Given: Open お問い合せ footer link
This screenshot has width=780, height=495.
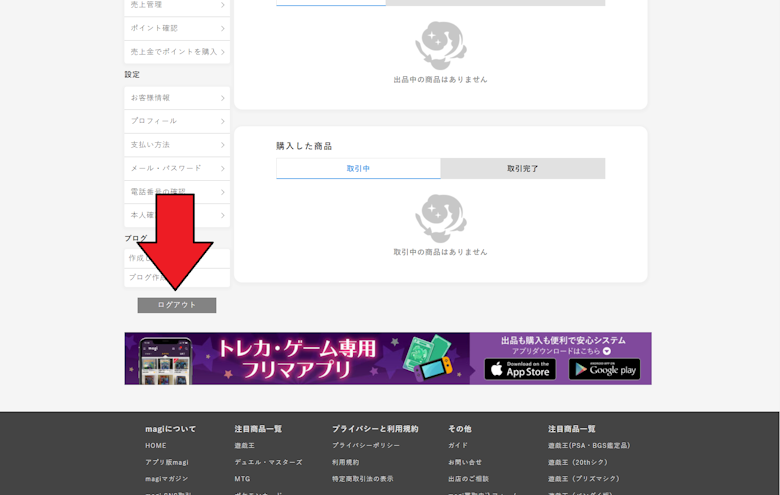Looking at the screenshot, I should coord(465,462).
